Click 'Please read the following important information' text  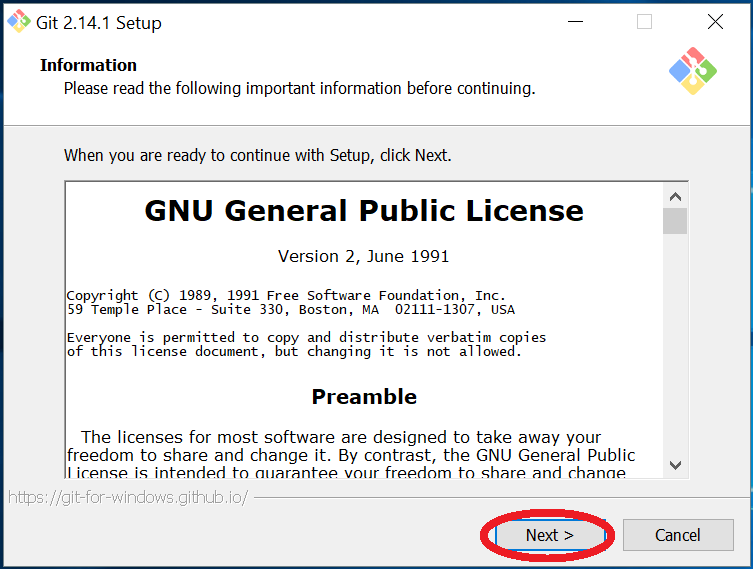pyautogui.click(x=300, y=88)
